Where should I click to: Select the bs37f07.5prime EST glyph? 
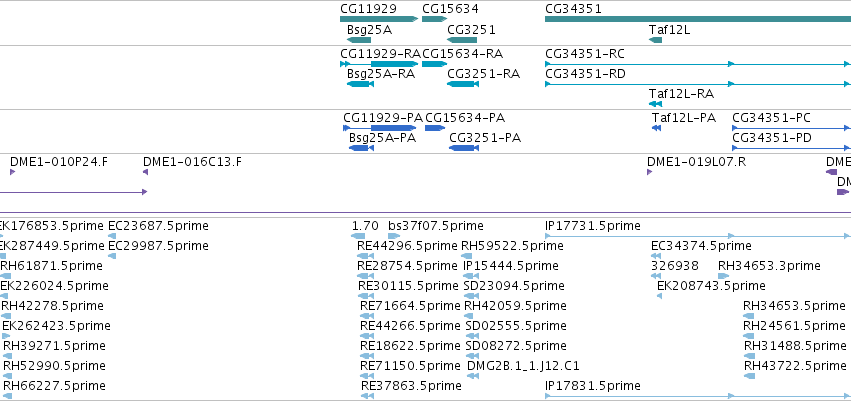tap(394, 236)
